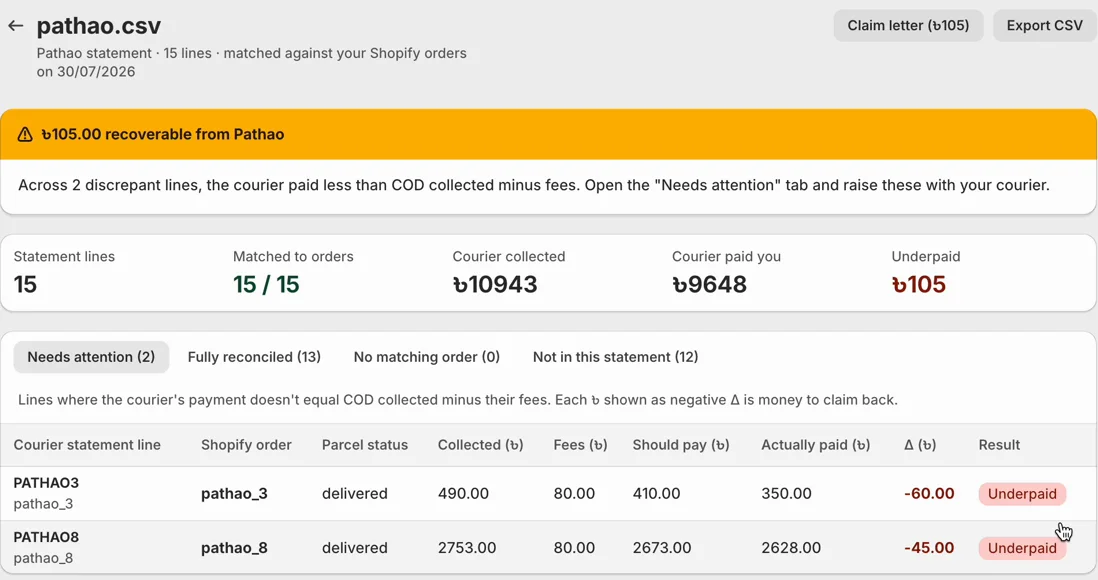The height and width of the screenshot is (580, 1098).
Task: Click the 'Across 2 discrepant lines' banner description
Action: [x=534, y=186]
